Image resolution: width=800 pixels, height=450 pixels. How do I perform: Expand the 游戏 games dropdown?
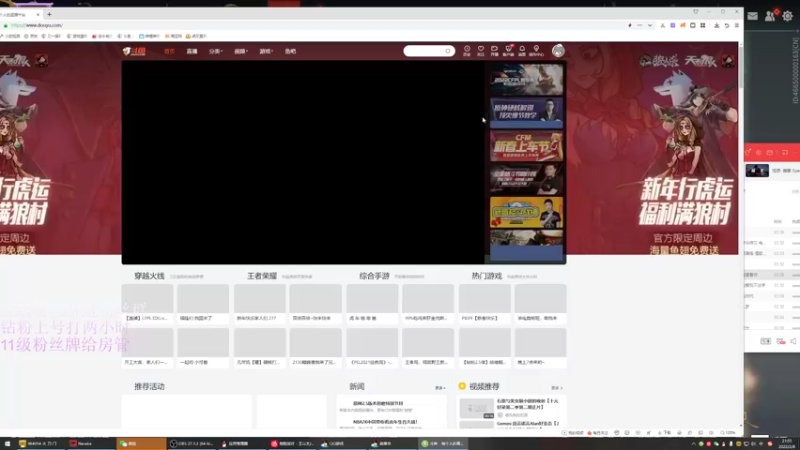tap(266, 52)
